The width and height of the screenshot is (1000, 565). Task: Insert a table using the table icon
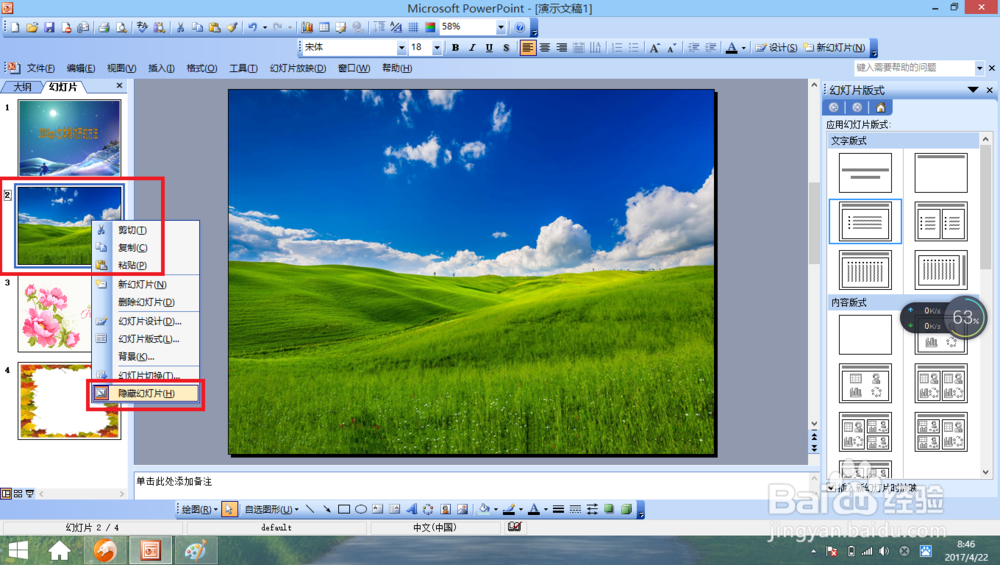point(325,27)
